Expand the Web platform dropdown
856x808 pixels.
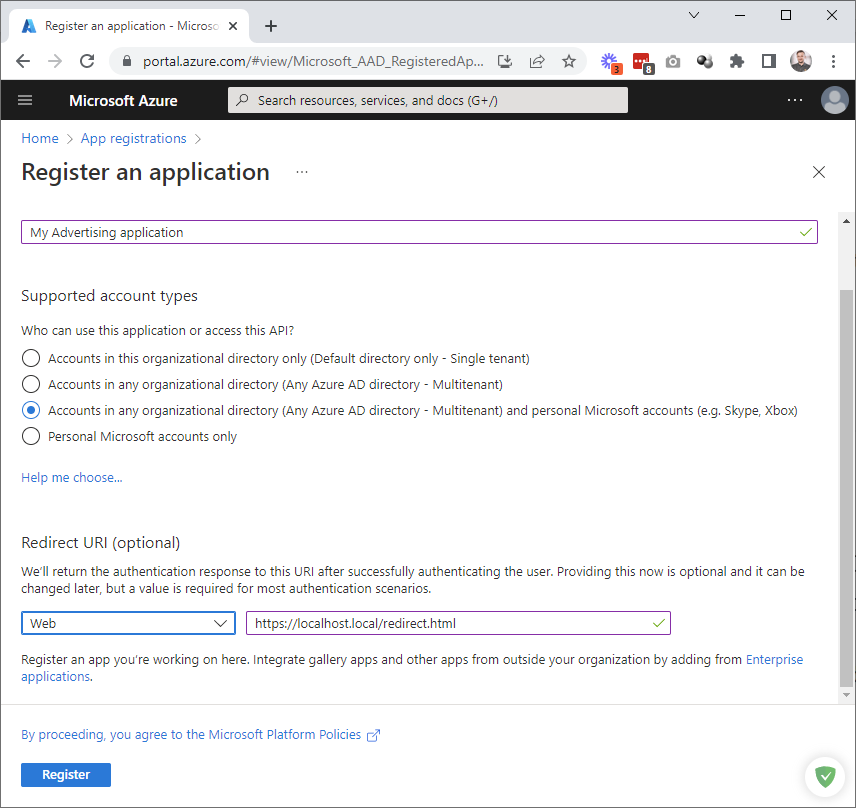(x=128, y=623)
